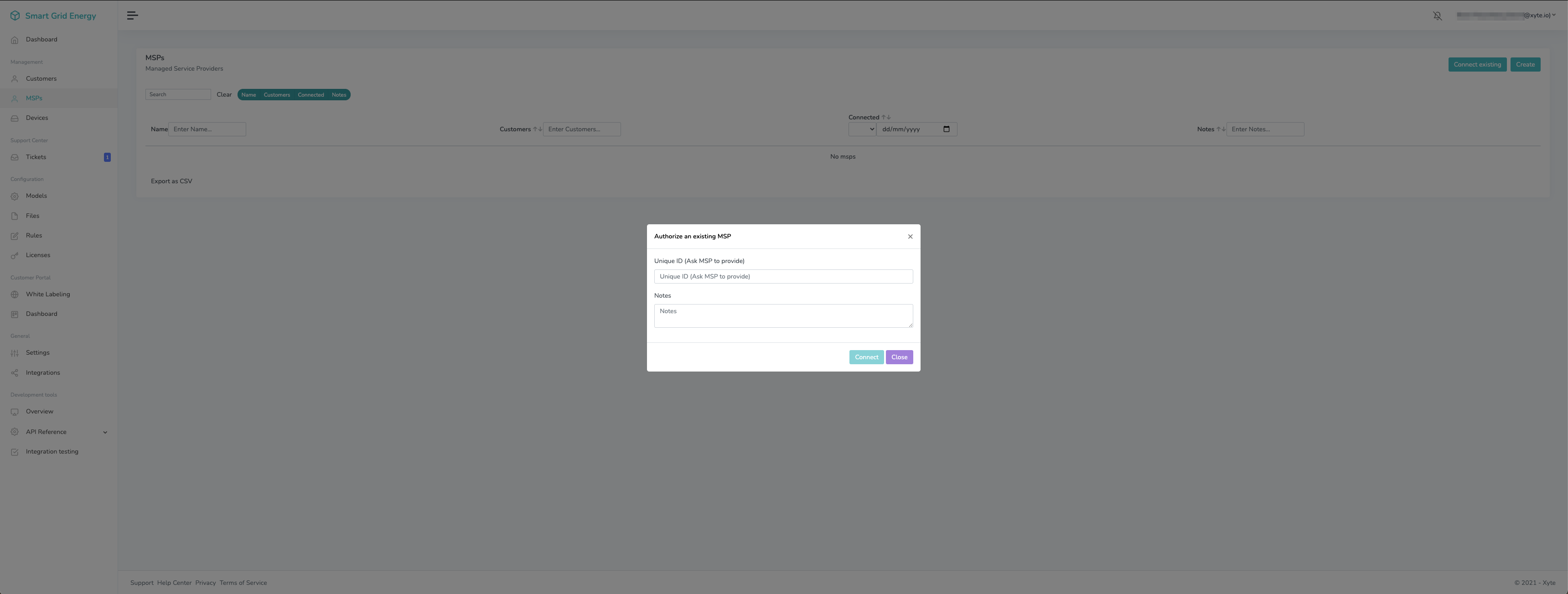
Task: Close the Authorize MSP dialog with X
Action: click(x=910, y=237)
